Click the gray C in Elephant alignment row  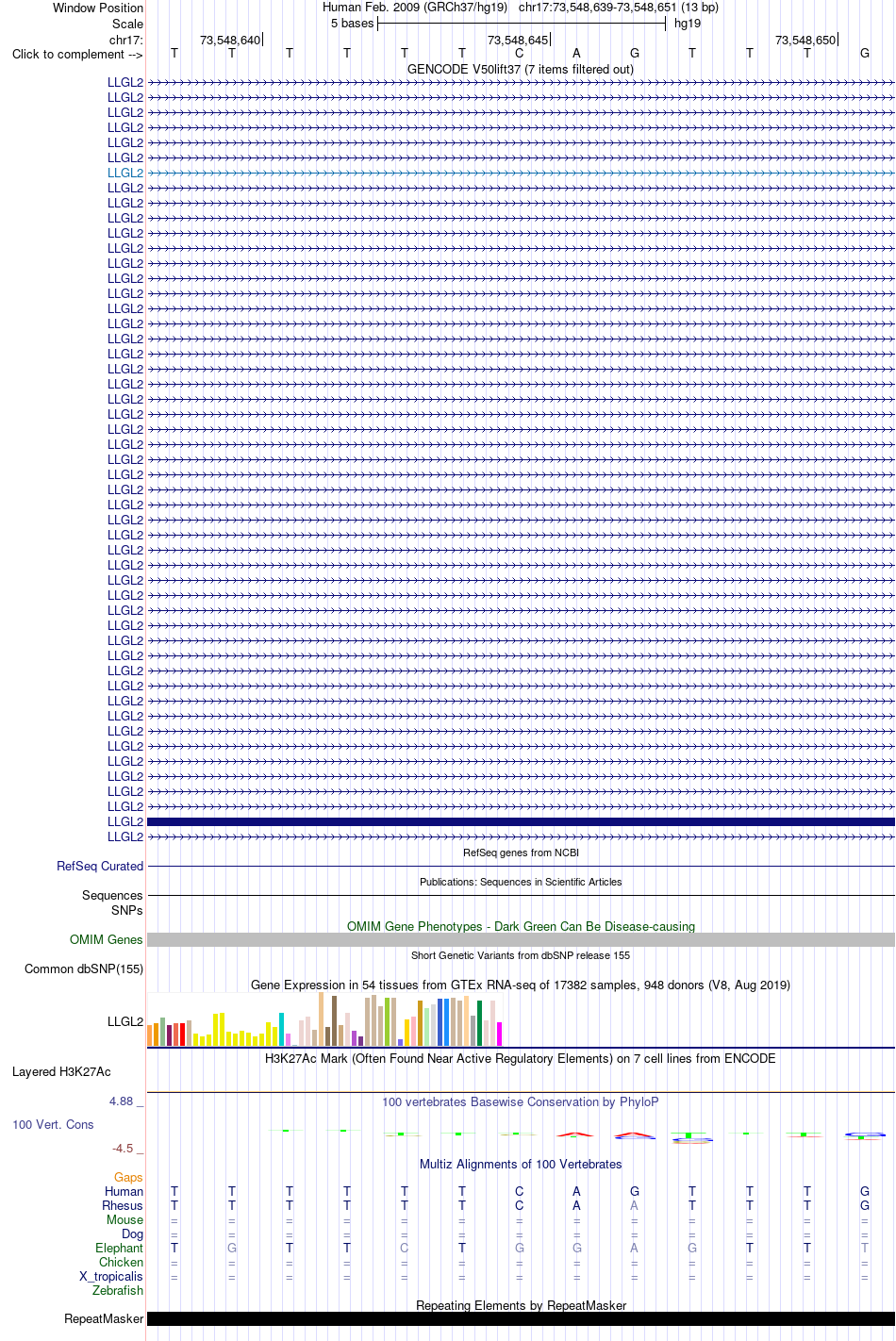[404, 1248]
